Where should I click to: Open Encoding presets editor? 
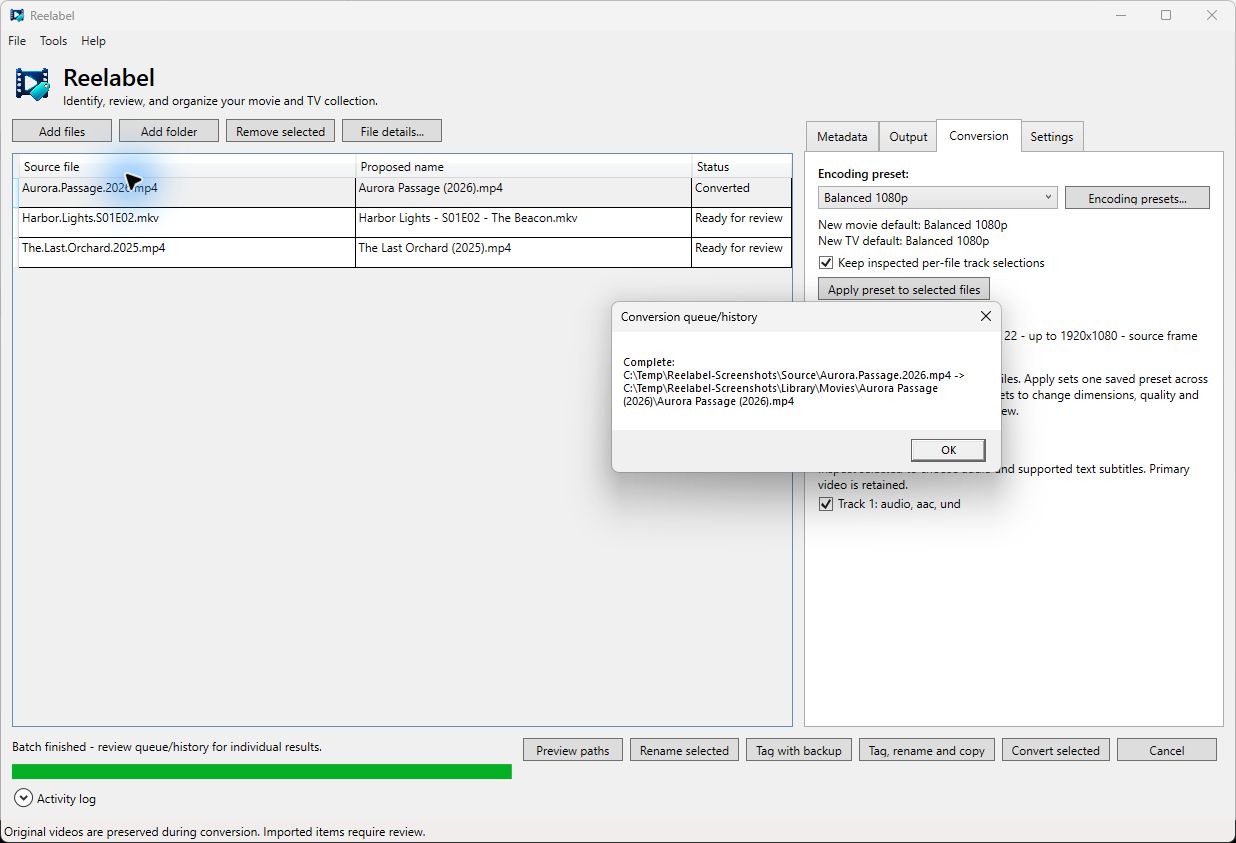pos(1137,198)
